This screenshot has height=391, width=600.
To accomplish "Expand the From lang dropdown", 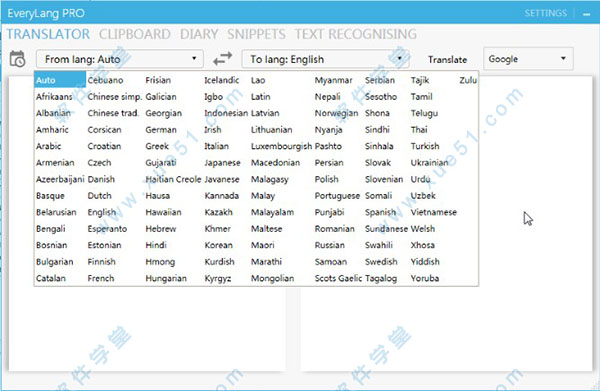I will point(120,59).
